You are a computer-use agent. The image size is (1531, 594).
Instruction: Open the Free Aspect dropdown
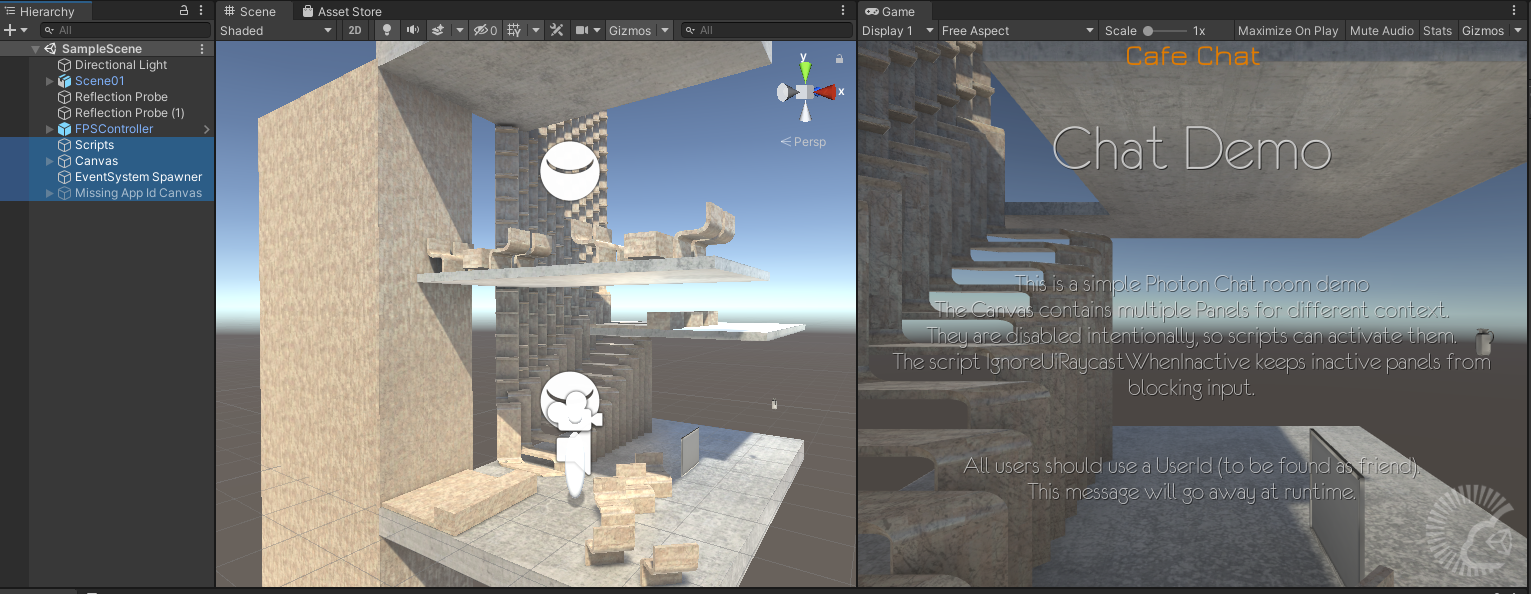click(1018, 30)
